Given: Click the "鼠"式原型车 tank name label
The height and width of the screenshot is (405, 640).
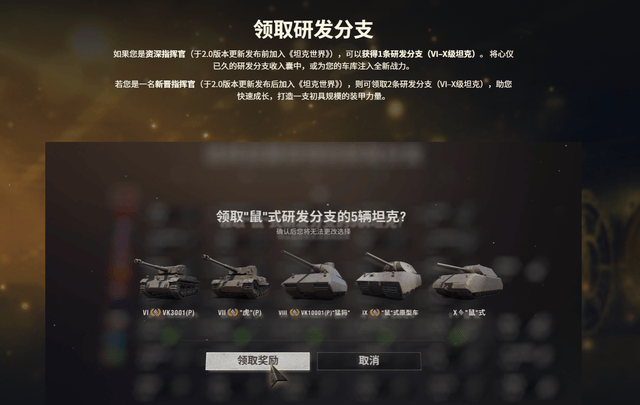Looking at the screenshot, I should click(400, 313).
